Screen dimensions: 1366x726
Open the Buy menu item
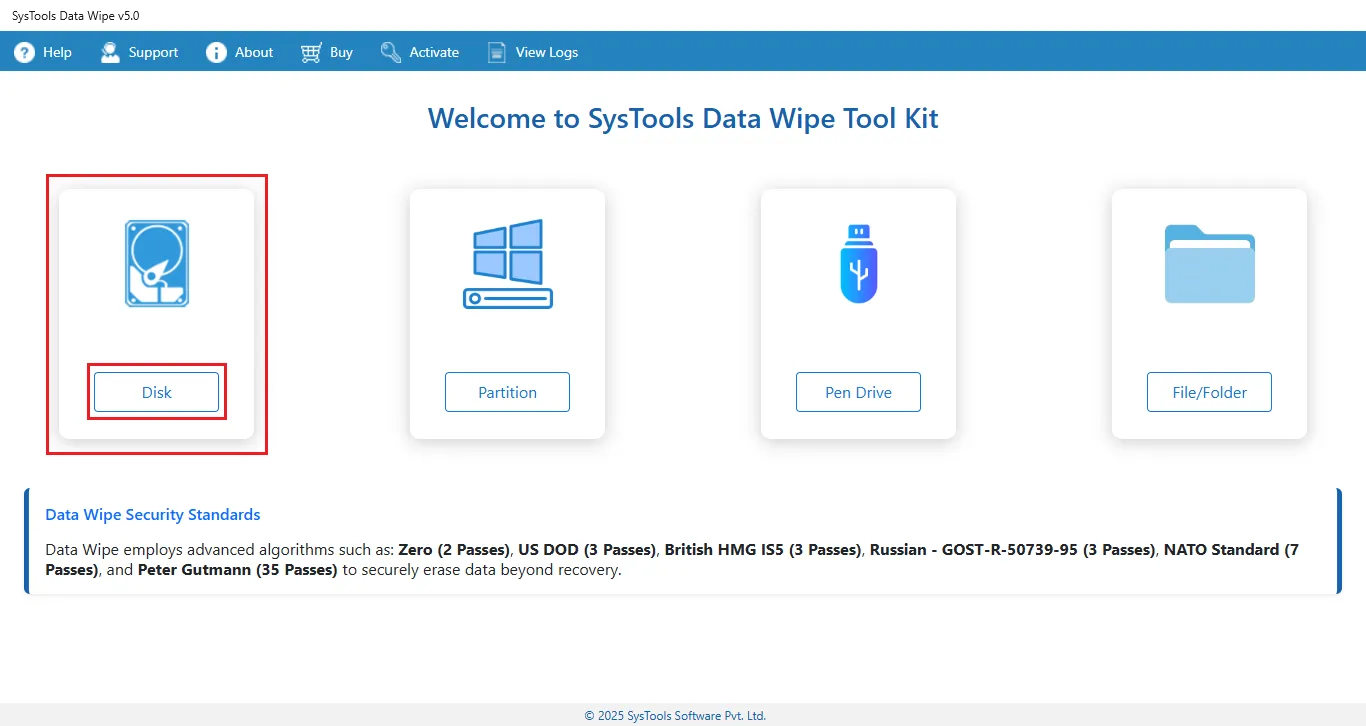[327, 52]
